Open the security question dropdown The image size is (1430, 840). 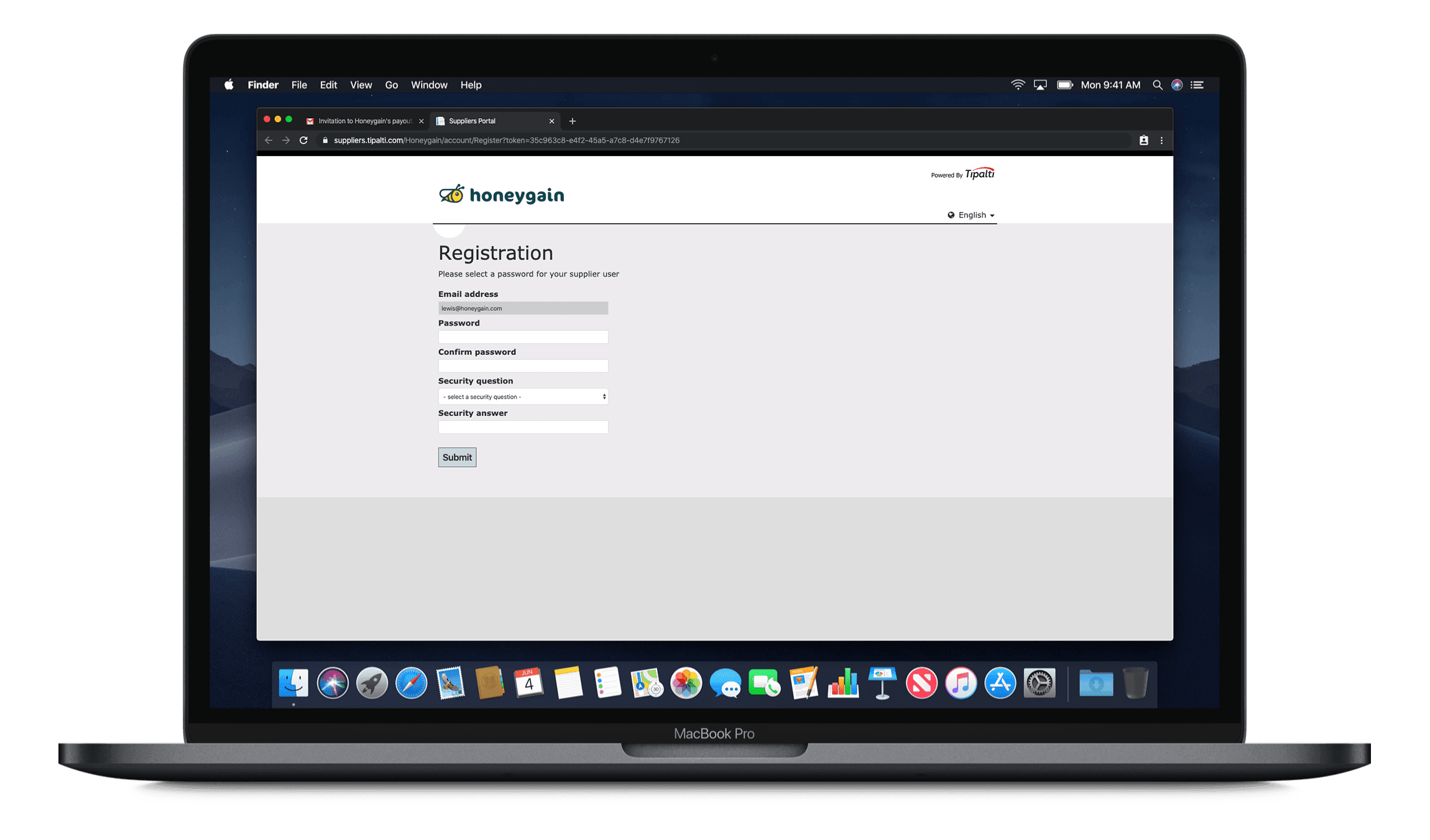point(523,397)
